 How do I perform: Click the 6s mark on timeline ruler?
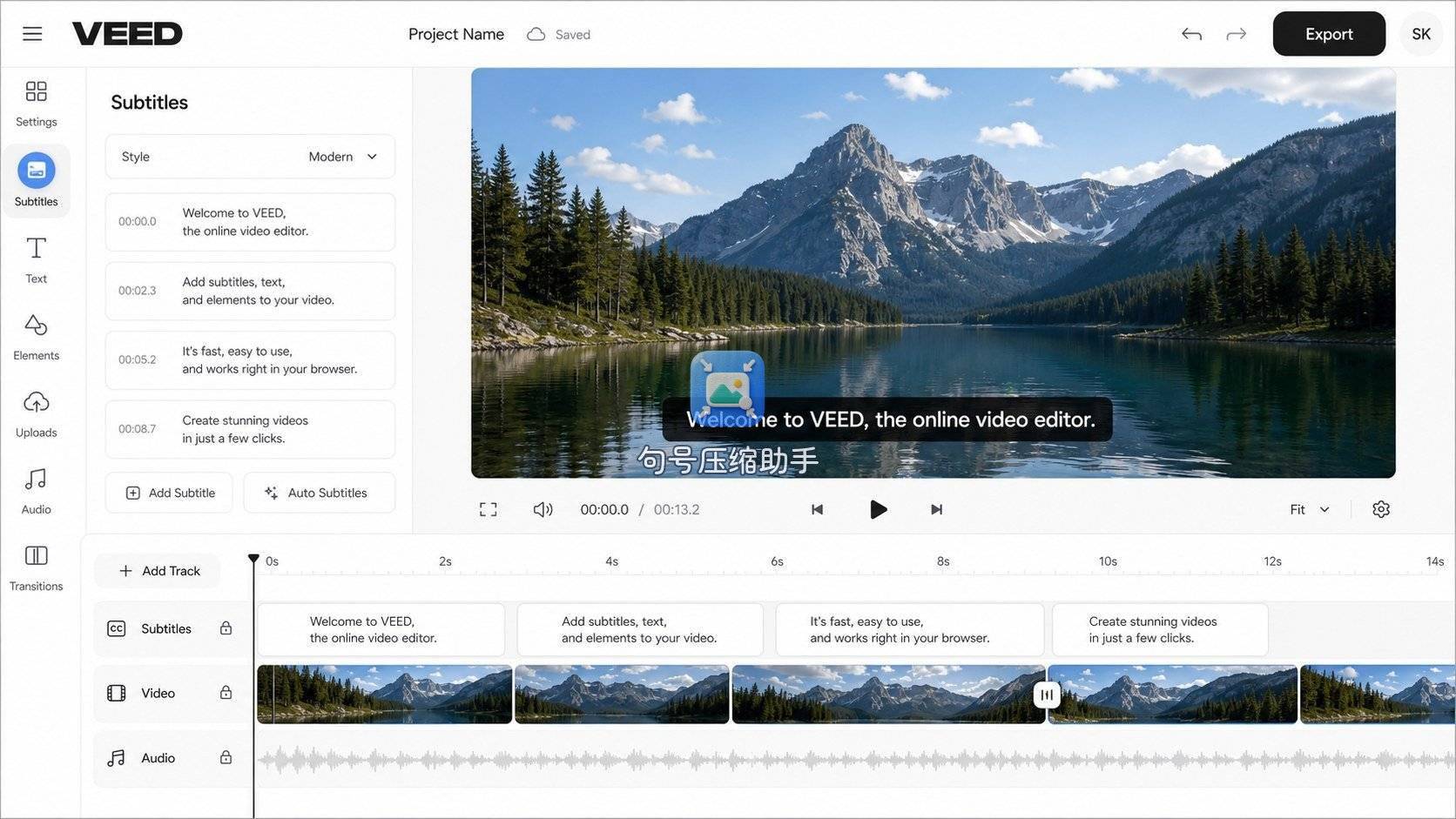(777, 561)
